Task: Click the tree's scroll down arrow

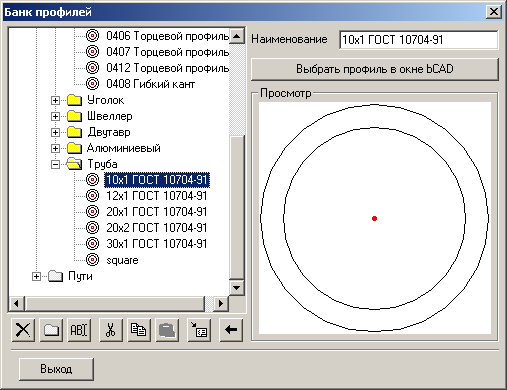Action: pyautogui.click(x=237, y=288)
